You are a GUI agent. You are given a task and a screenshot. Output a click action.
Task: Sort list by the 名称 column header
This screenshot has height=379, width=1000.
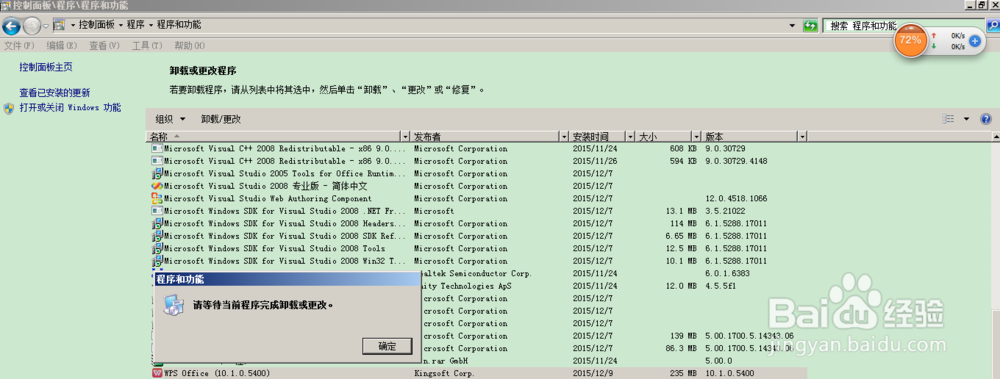(x=274, y=137)
